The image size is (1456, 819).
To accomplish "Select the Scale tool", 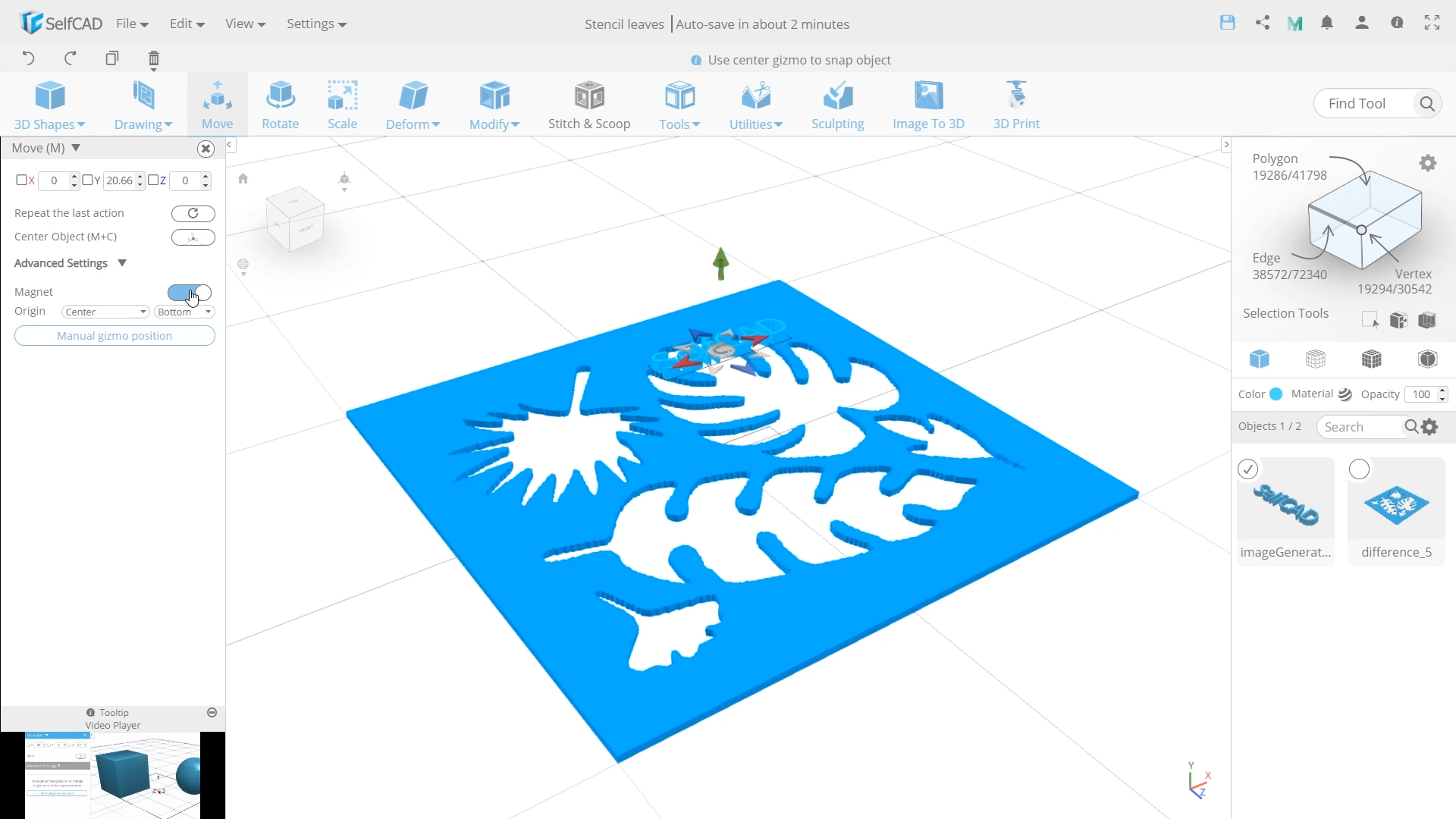I will click(342, 105).
